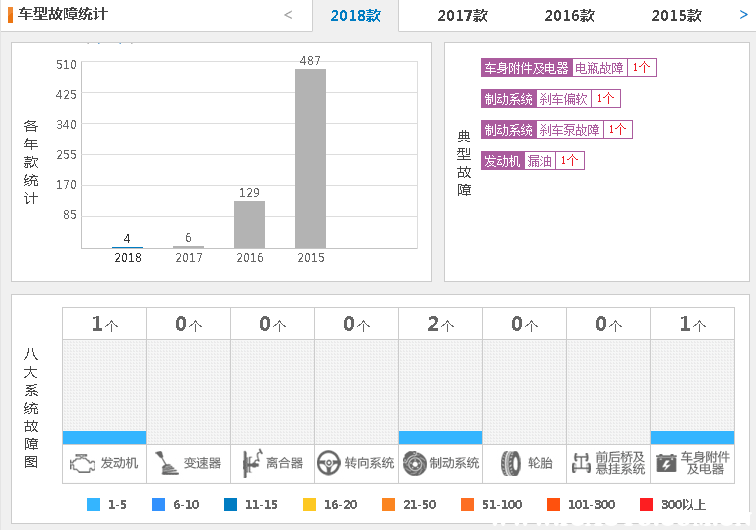Switch to the 2017款 tab
The width and height of the screenshot is (756, 530).
[x=462, y=16]
